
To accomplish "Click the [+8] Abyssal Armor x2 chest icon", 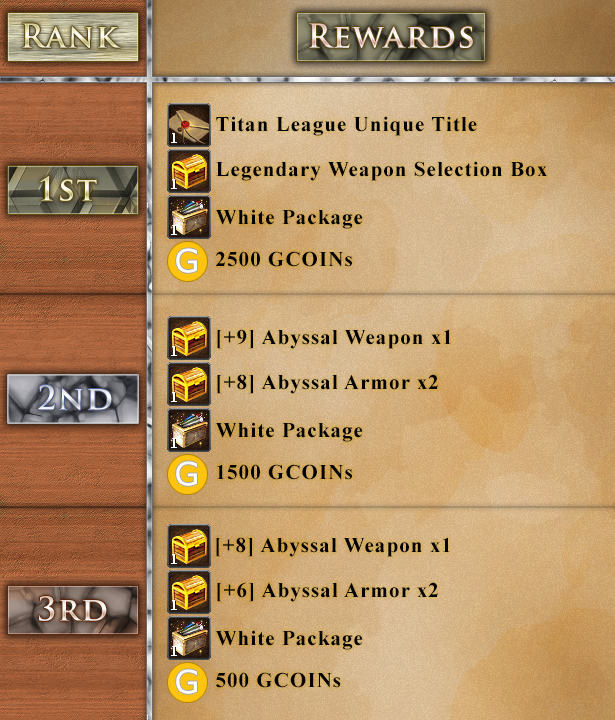I will [x=189, y=384].
